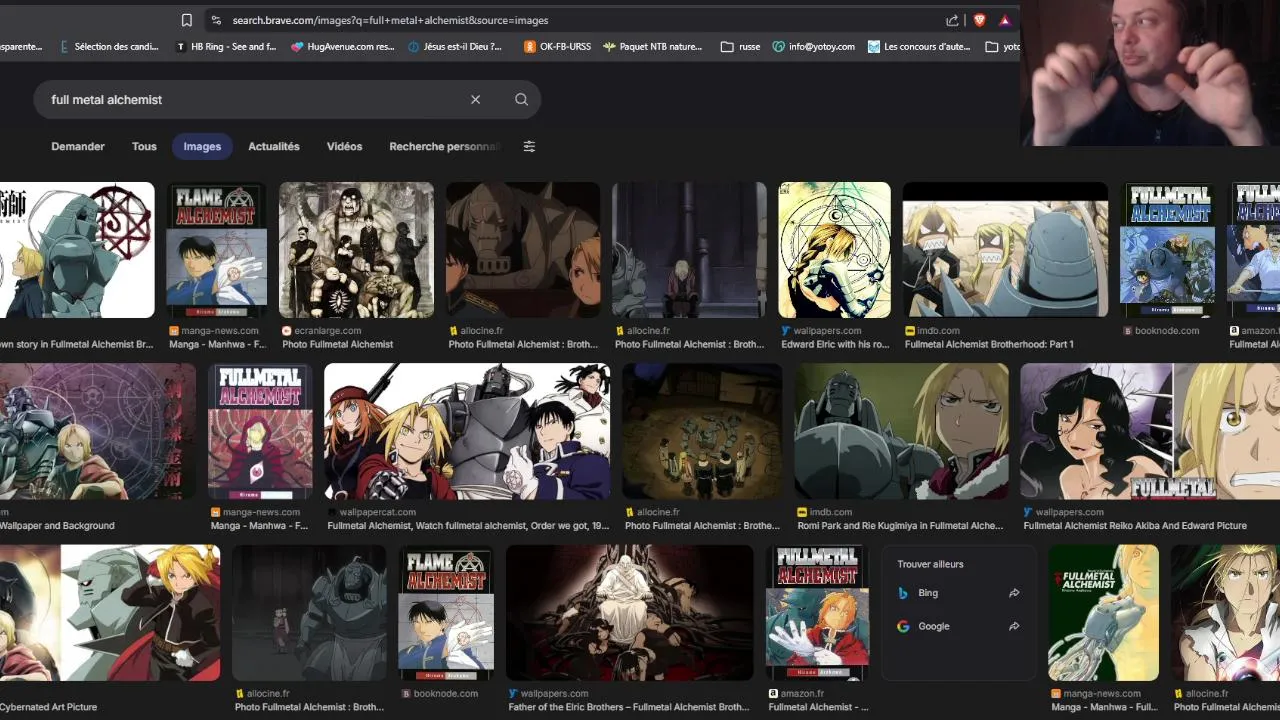The image size is (1280, 720).
Task: Open the 'HB Ring - See and f...' bookmark
Action: 226,46
